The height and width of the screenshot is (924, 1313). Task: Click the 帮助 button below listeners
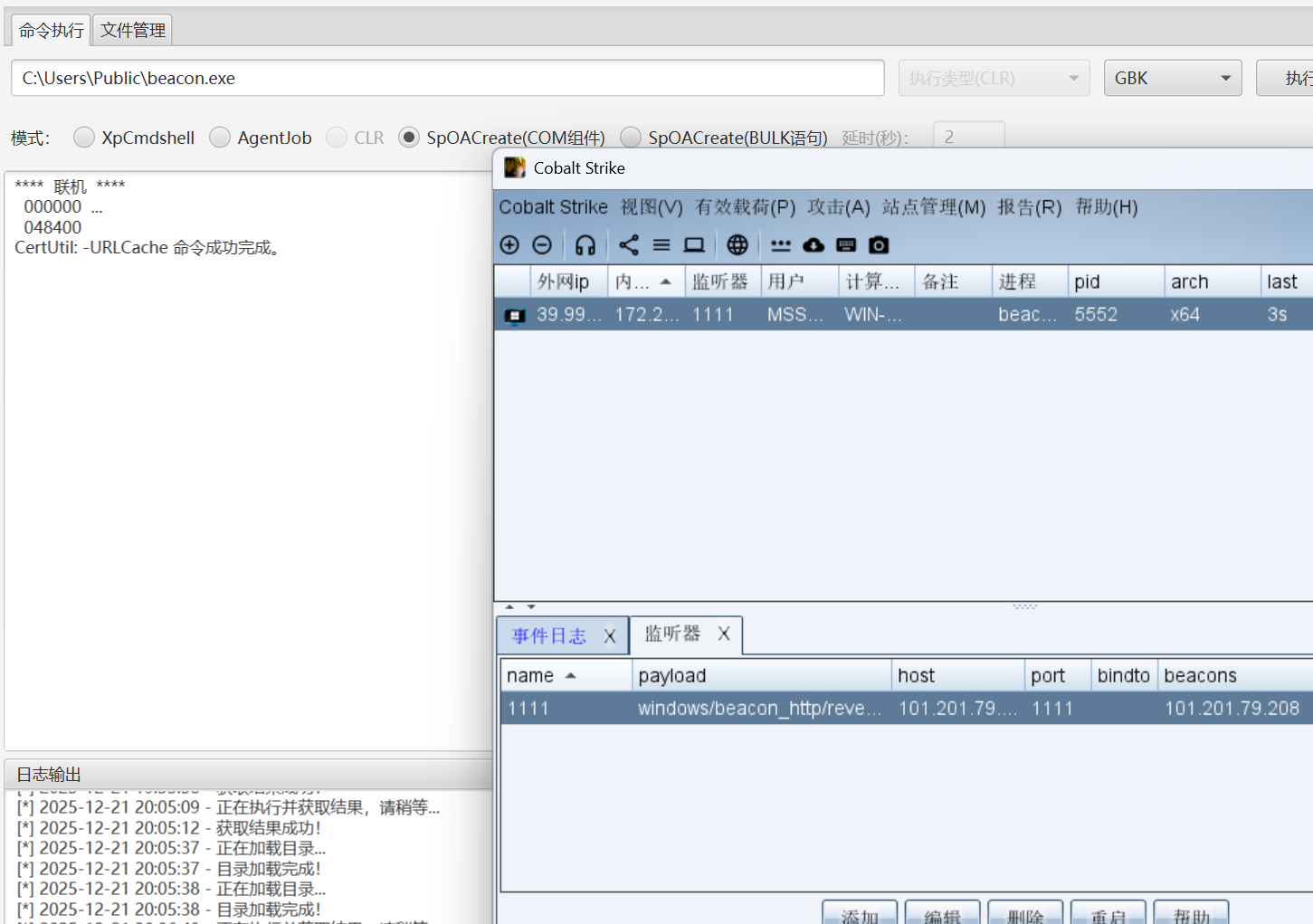tap(1191, 912)
